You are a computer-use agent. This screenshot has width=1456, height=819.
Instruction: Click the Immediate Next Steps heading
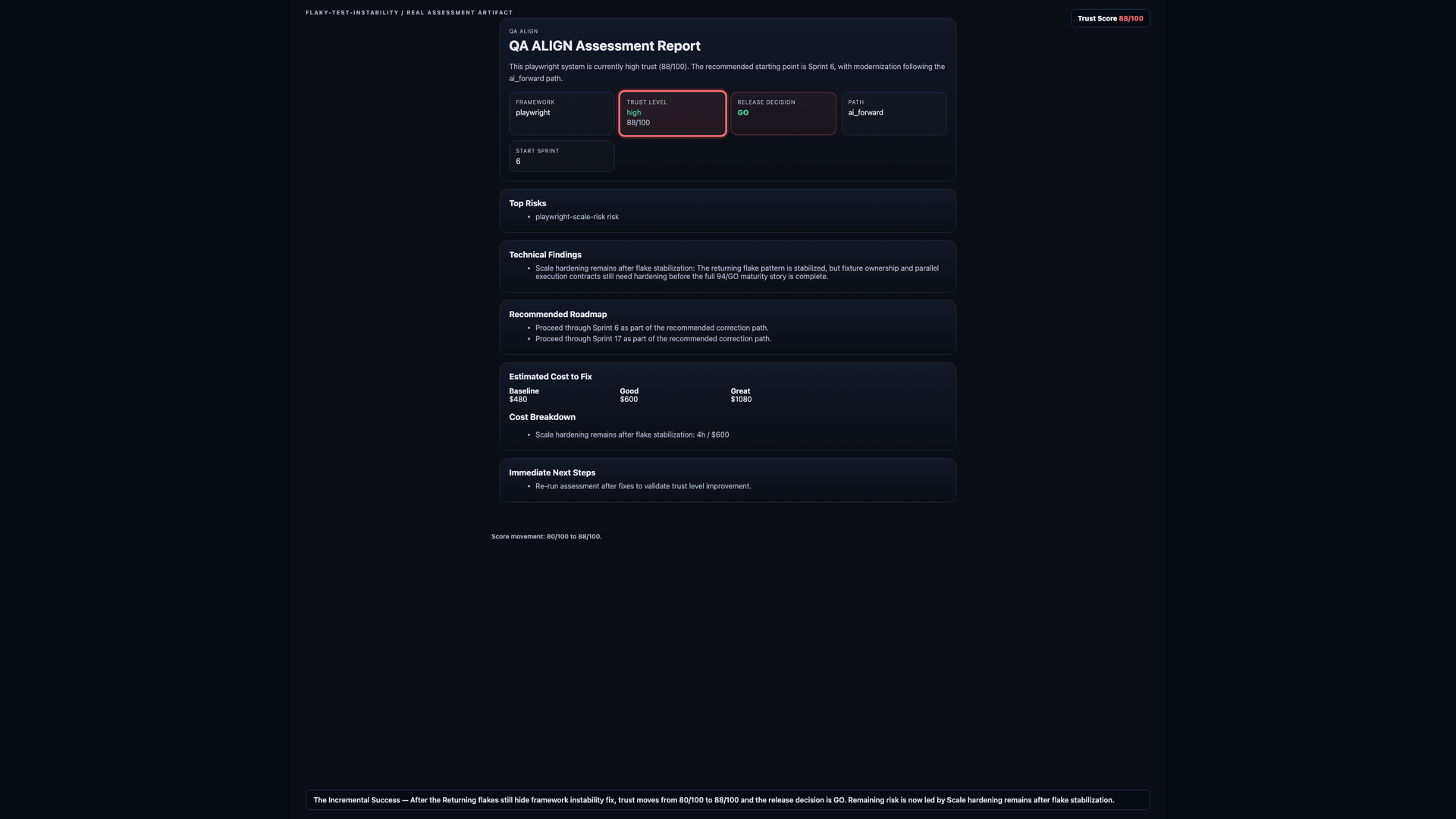[x=552, y=473]
